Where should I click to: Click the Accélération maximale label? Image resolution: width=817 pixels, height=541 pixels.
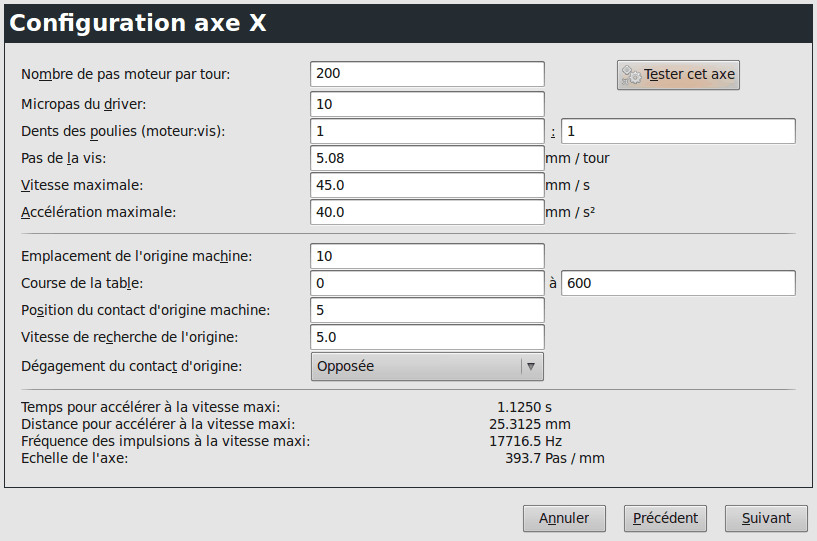(98, 213)
